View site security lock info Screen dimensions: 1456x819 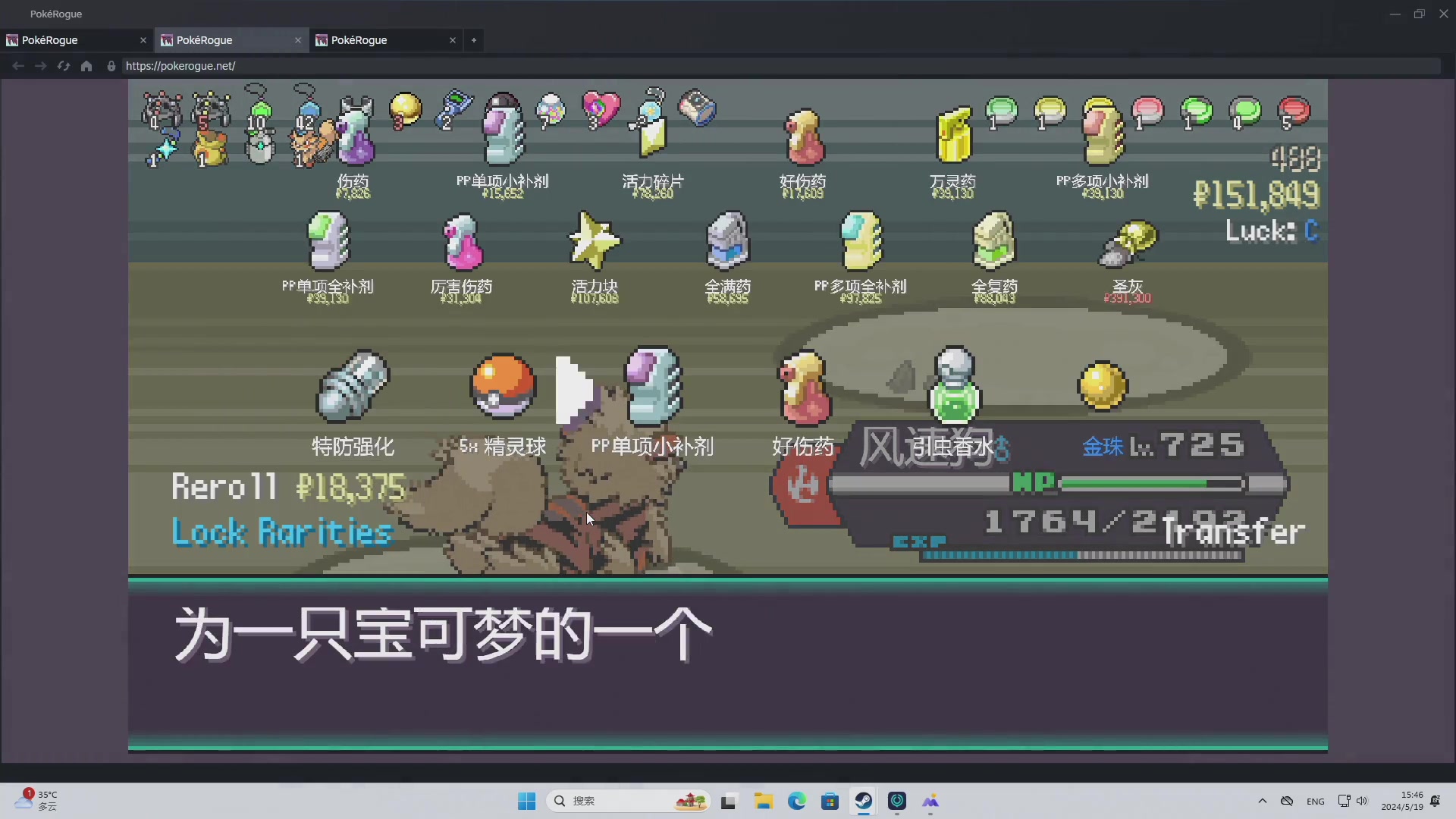(x=111, y=66)
